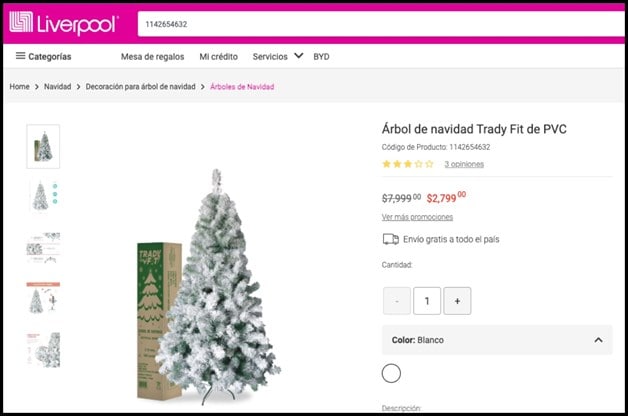Decrease quantity with the minus button
The image size is (628, 416).
pyautogui.click(x=397, y=301)
